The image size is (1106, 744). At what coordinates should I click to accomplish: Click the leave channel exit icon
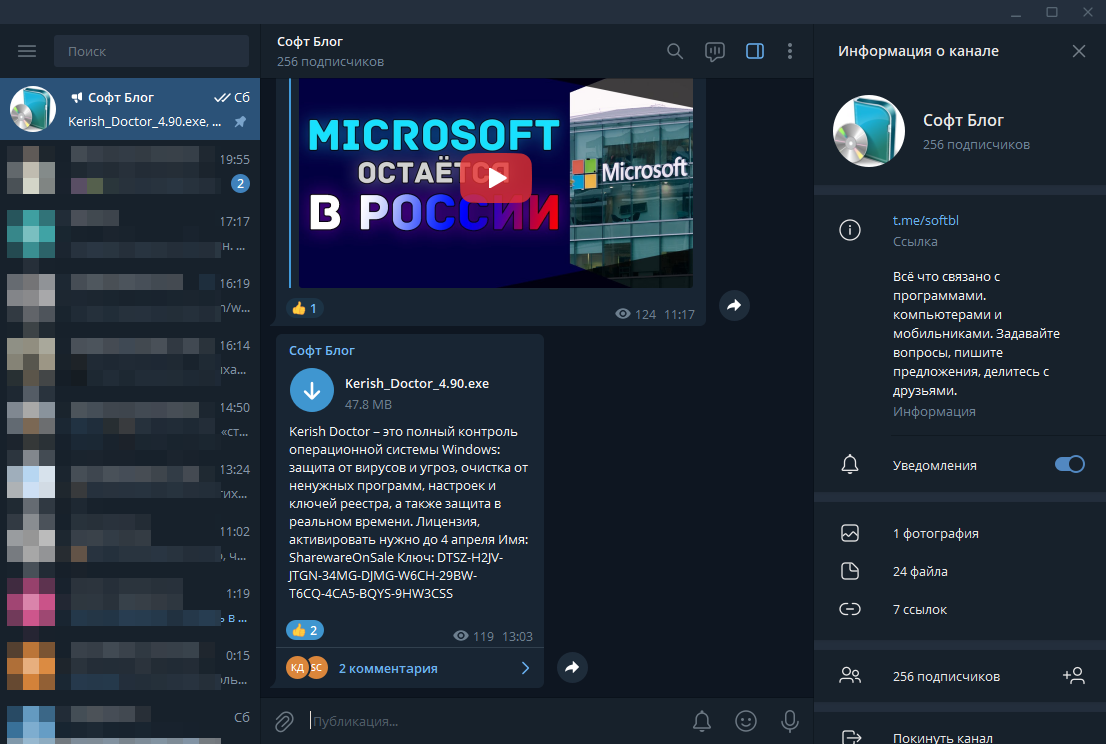point(851,737)
